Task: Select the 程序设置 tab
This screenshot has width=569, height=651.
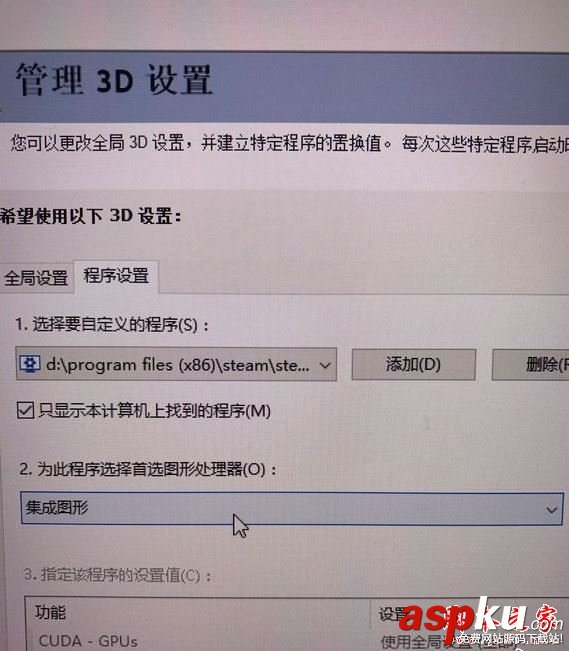Action: tap(116, 276)
